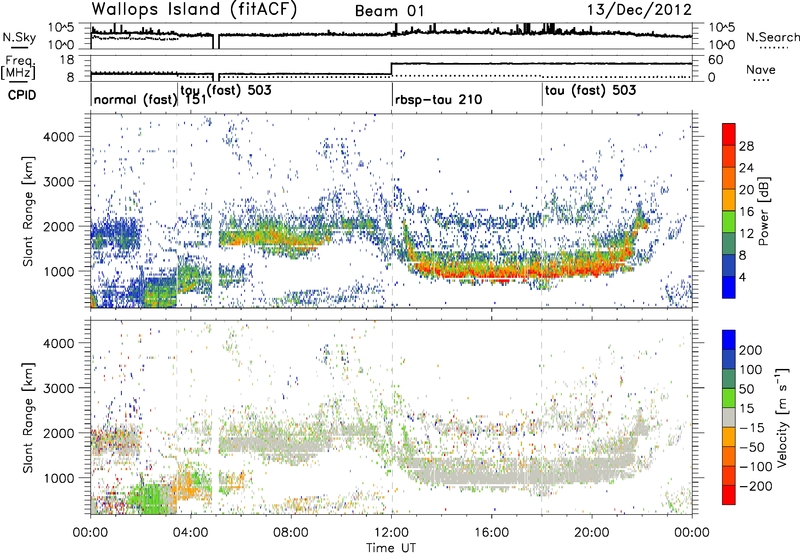Viewport: 800px width, 554px height.
Task: Click the '3000' tick of the velocity panel
Action: tap(58, 388)
